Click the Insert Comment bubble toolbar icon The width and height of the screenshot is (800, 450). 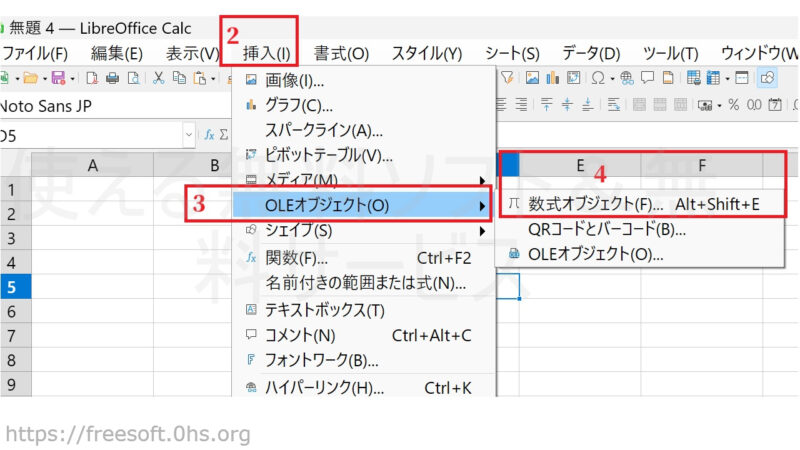648,77
